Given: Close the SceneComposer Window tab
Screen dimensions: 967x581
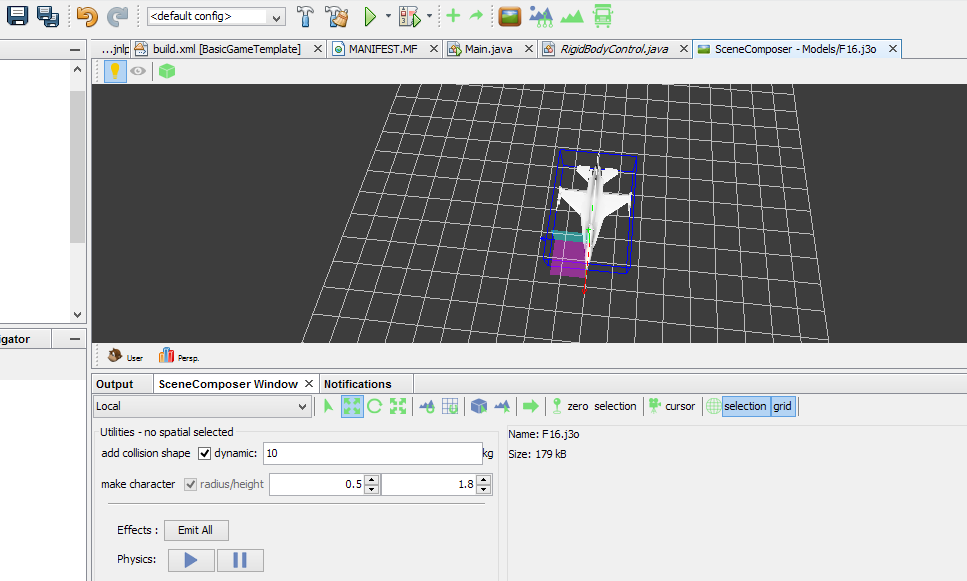Looking at the screenshot, I should [x=309, y=384].
